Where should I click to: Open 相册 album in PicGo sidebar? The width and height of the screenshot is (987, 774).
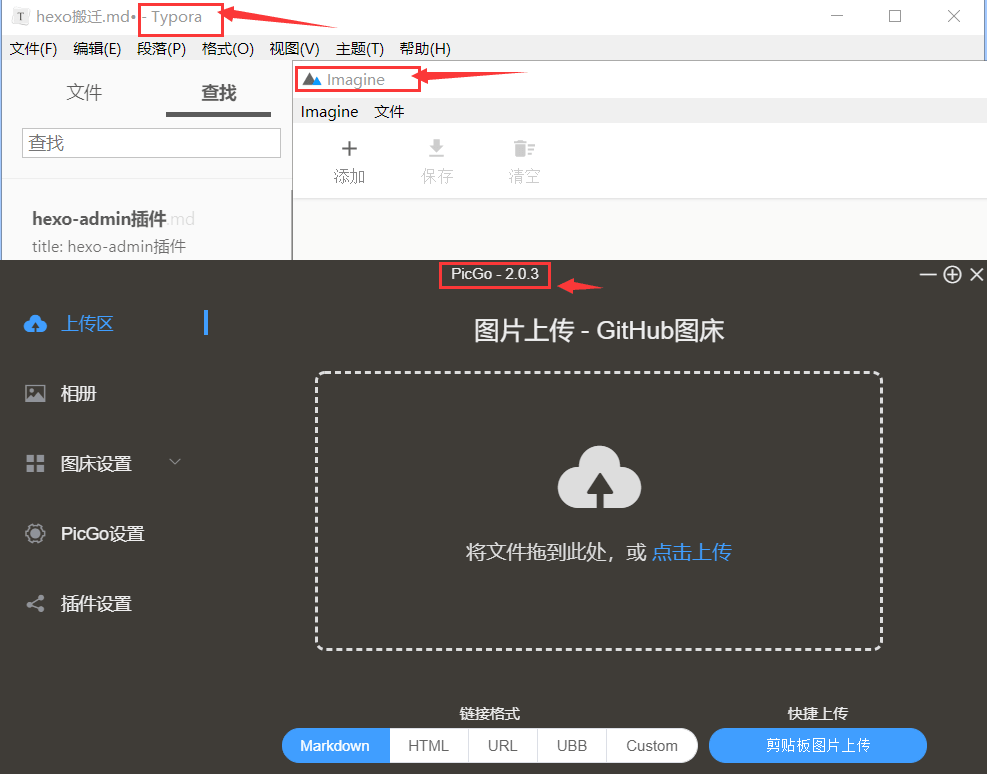tap(78, 394)
